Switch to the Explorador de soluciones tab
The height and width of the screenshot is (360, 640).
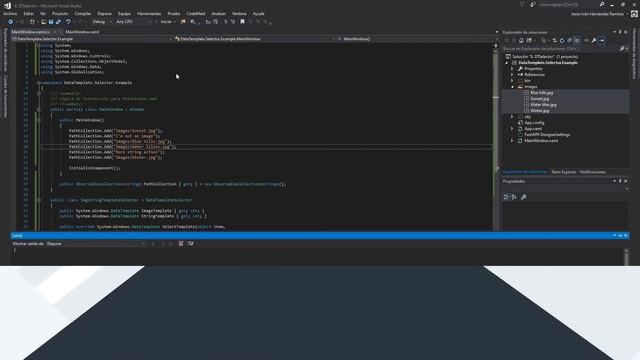(524, 172)
